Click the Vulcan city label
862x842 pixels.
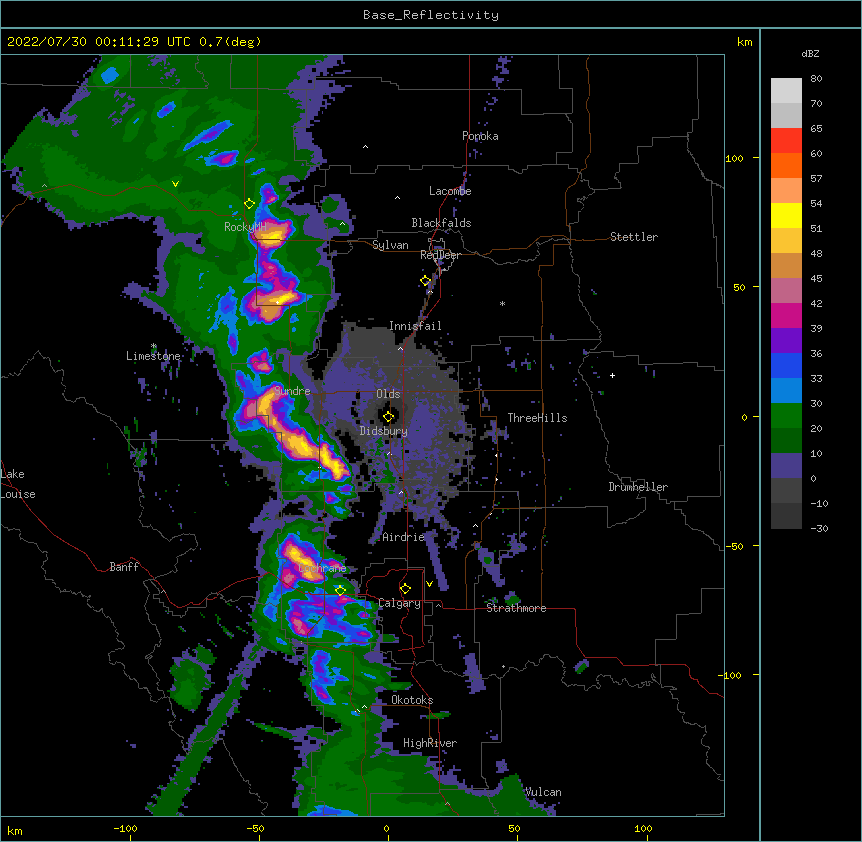(x=543, y=792)
